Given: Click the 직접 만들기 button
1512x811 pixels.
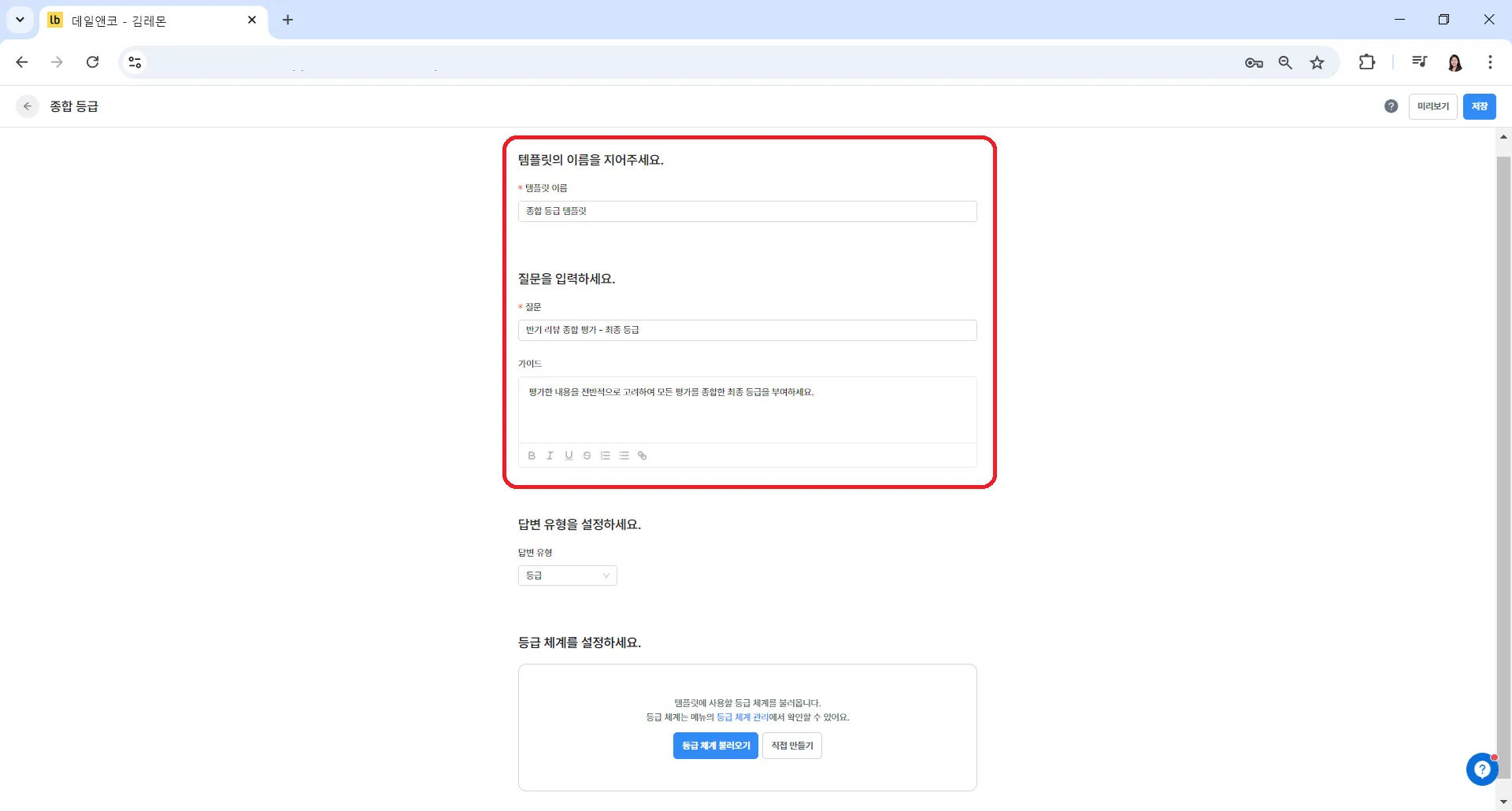Looking at the screenshot, I should [x=791, y=746].
